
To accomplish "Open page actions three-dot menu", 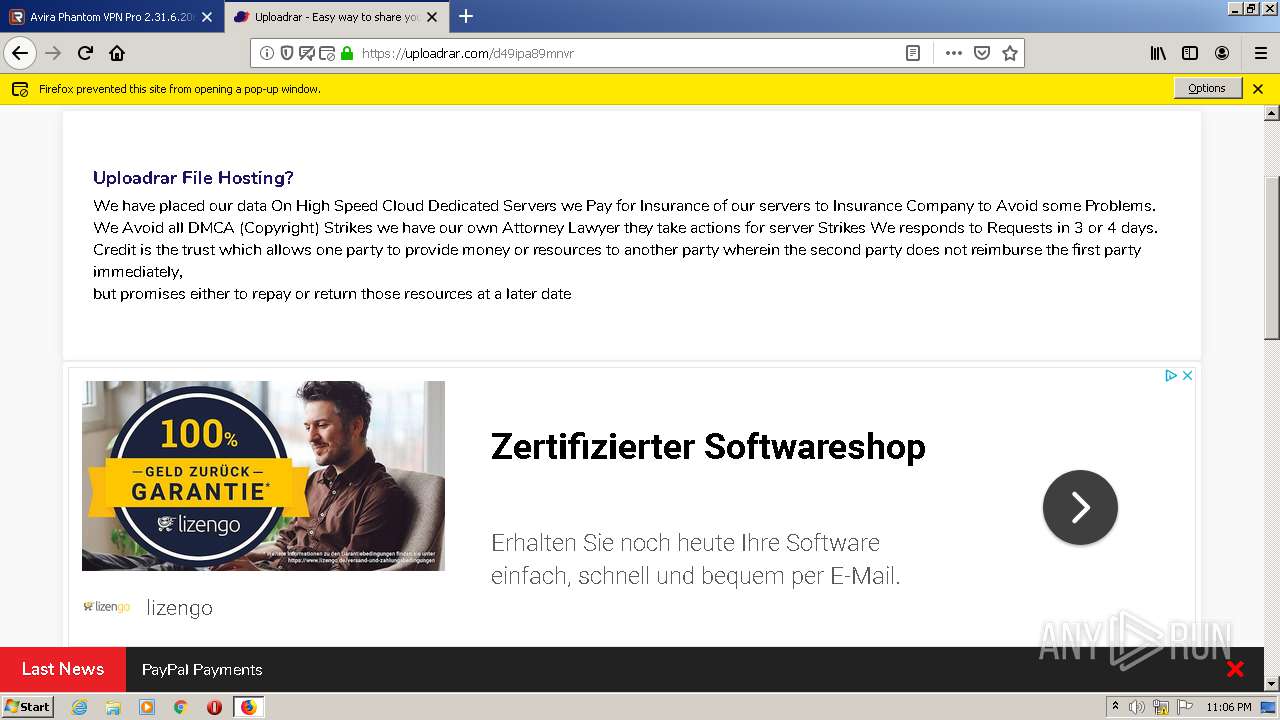I will point(954,53).
